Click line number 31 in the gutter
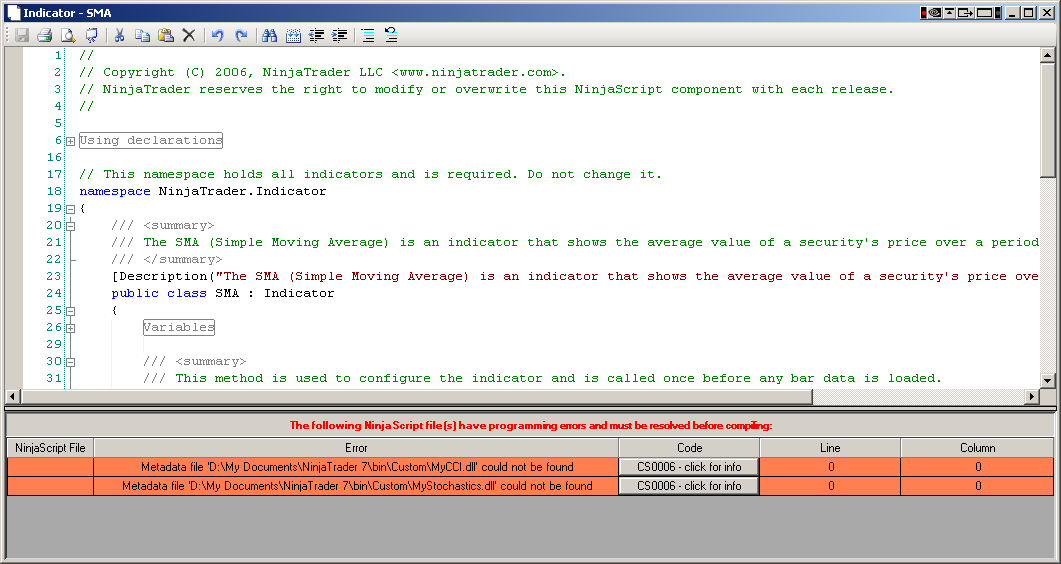Viewport: 1061px width, 564px height. click(x=54, y=379)
